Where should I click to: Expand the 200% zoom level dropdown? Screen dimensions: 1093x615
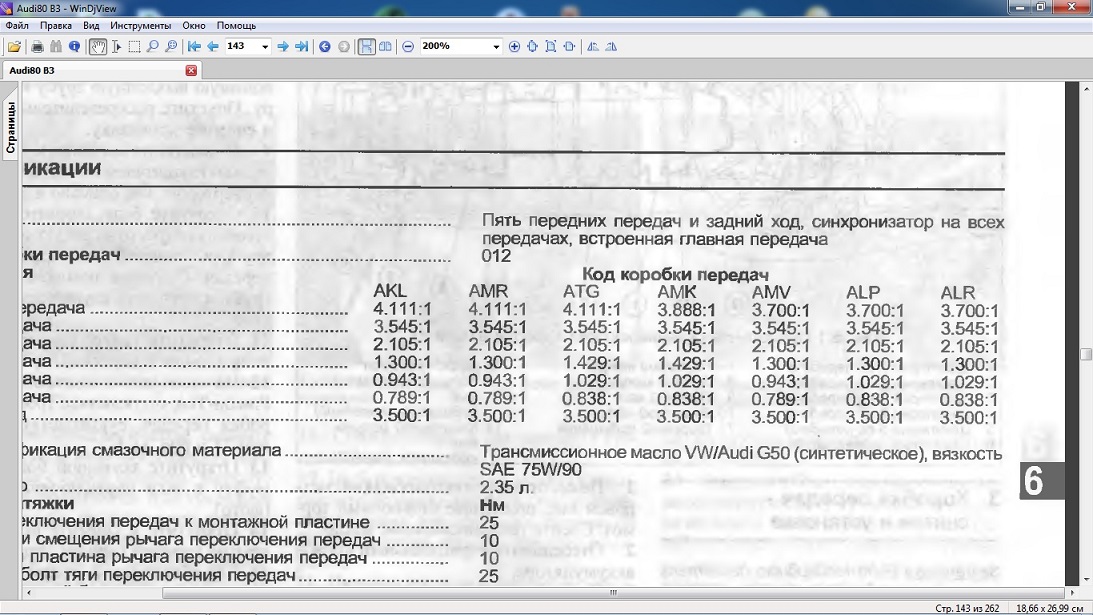tap(496, 47)
